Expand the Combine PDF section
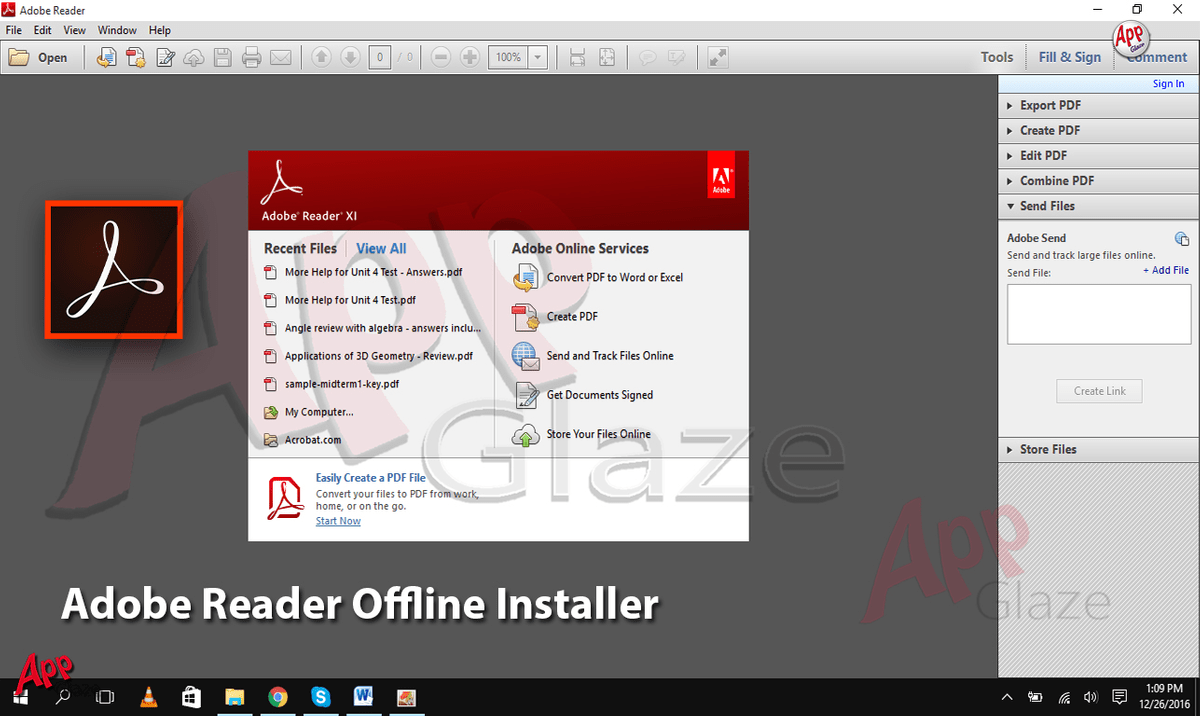Image resolution: width=1200 pixels, height=716 pixels. [x=1098, y=181]
